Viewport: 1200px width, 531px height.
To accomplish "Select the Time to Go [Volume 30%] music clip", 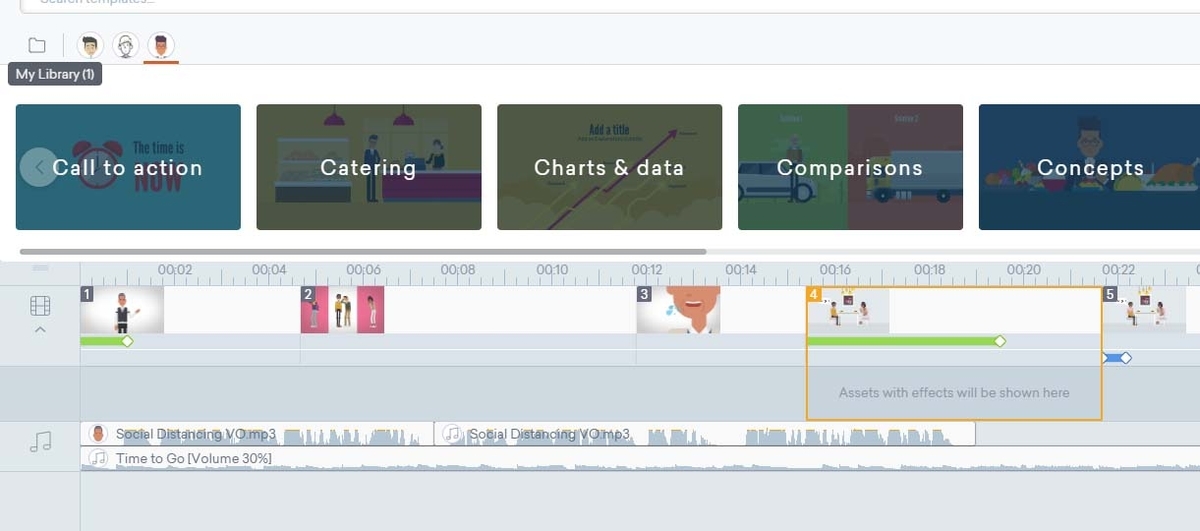I will click(x=640, y=458).
